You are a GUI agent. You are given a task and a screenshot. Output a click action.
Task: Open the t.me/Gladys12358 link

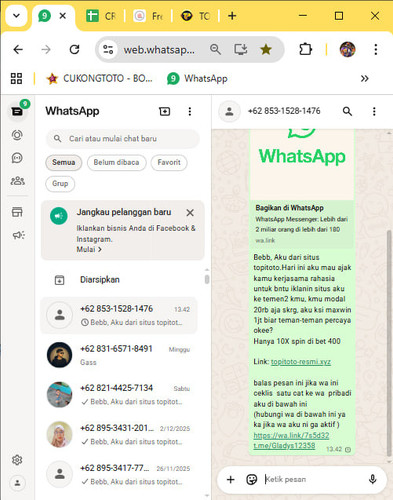[284, 446]
